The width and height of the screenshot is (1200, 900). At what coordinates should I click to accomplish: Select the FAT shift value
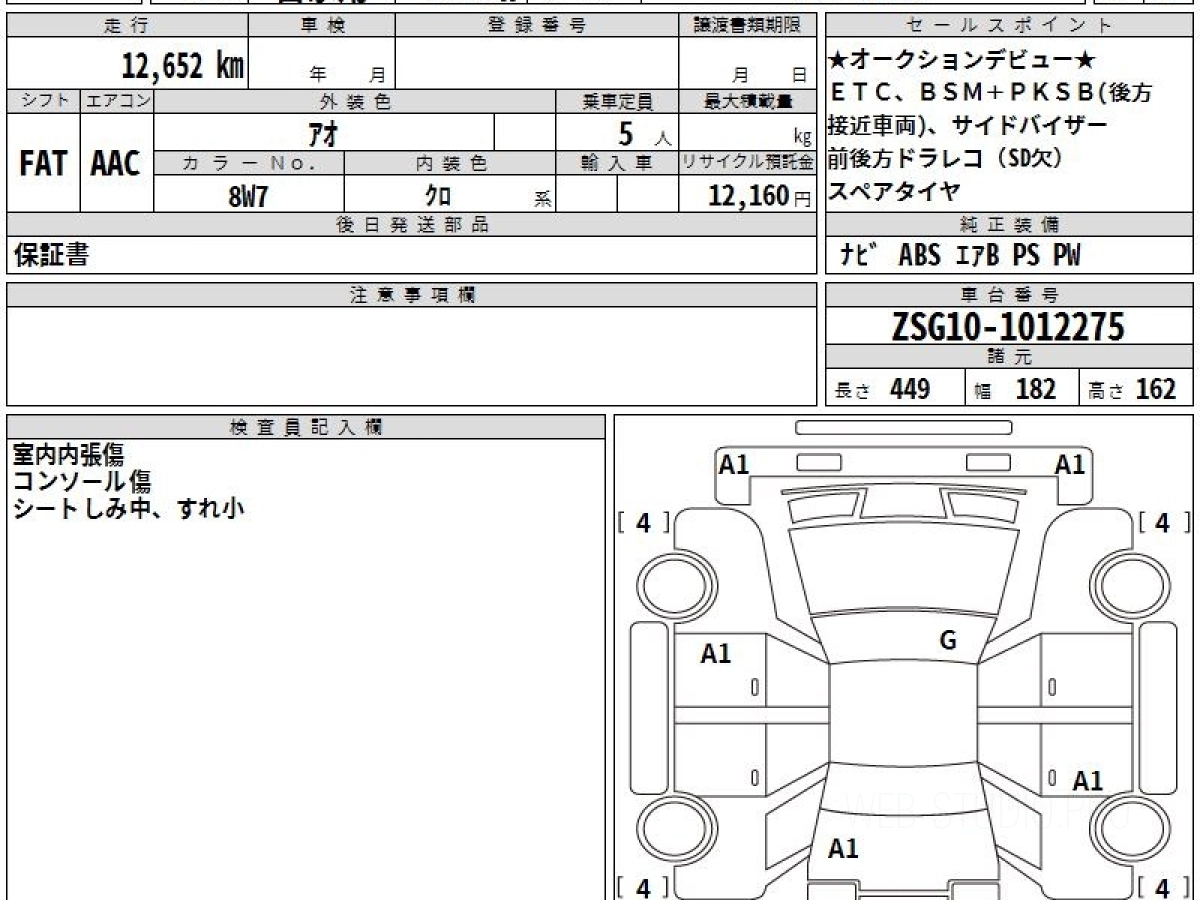click(43, 163)
